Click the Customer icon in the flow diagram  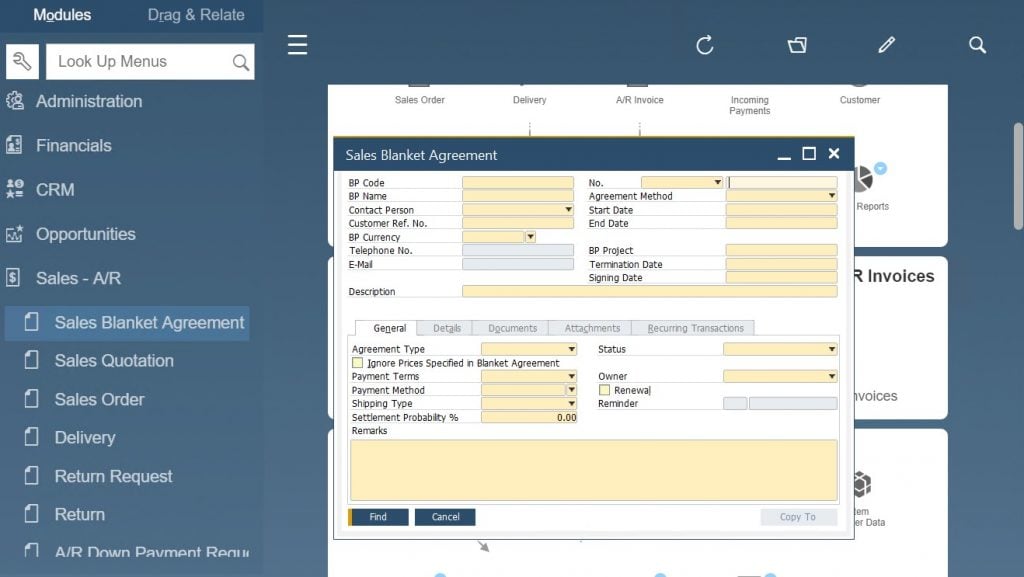click(860, 85)
